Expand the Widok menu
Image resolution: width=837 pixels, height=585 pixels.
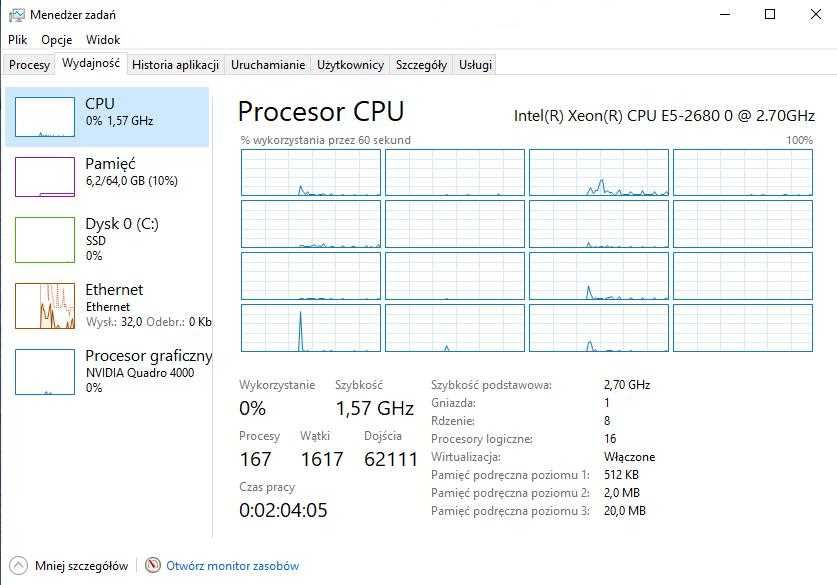click(103, 40)
